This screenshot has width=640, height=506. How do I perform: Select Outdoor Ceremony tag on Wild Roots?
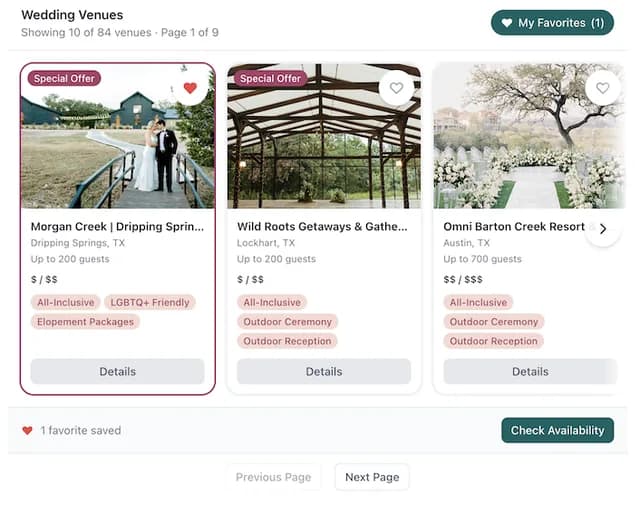click(x=287, y=322)
